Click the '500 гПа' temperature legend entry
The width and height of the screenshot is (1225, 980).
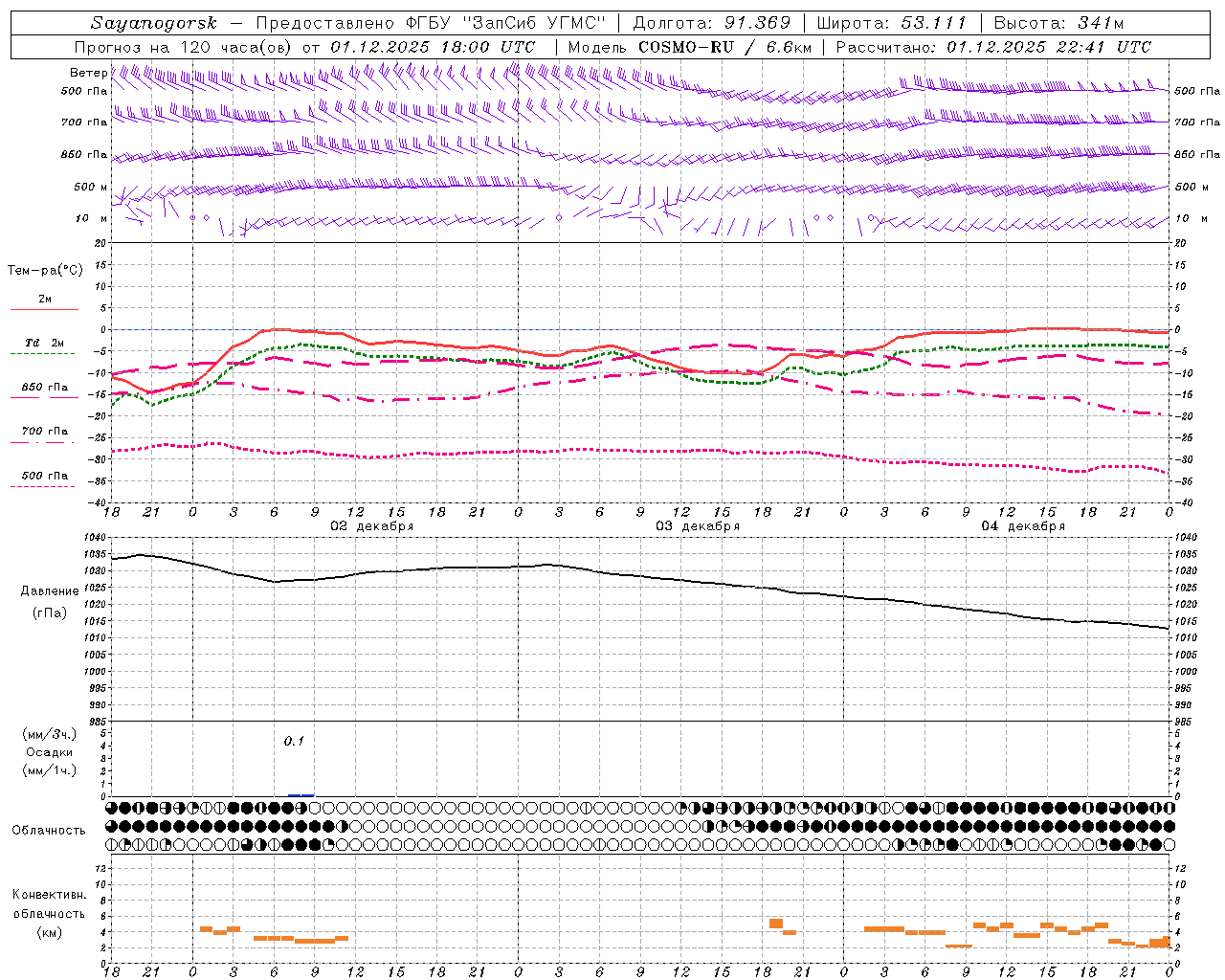tap(45, 476)
